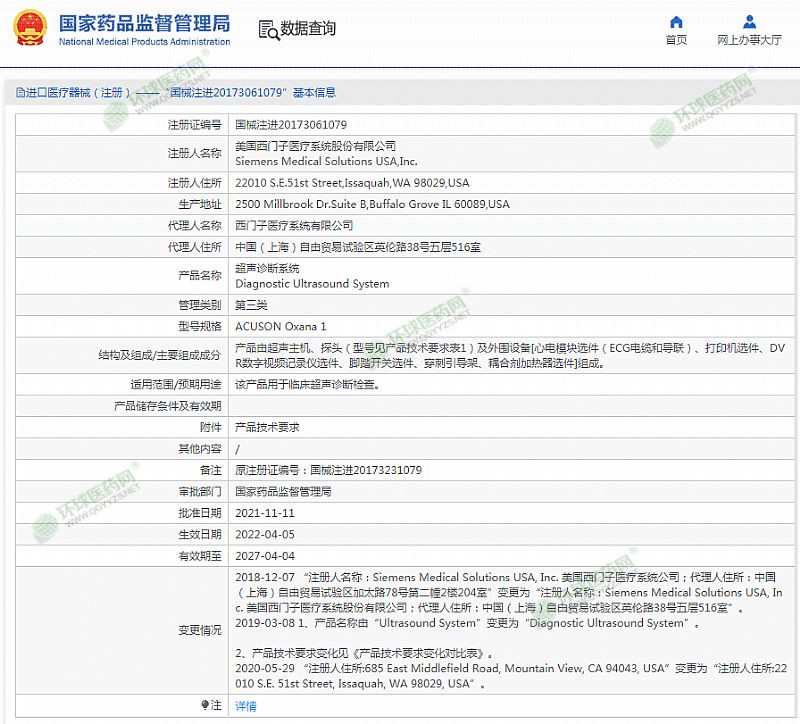Screen dimensions: 800x724
Task: Click the ACUSON Oxana 1 model value
Action: pos(280,326)
